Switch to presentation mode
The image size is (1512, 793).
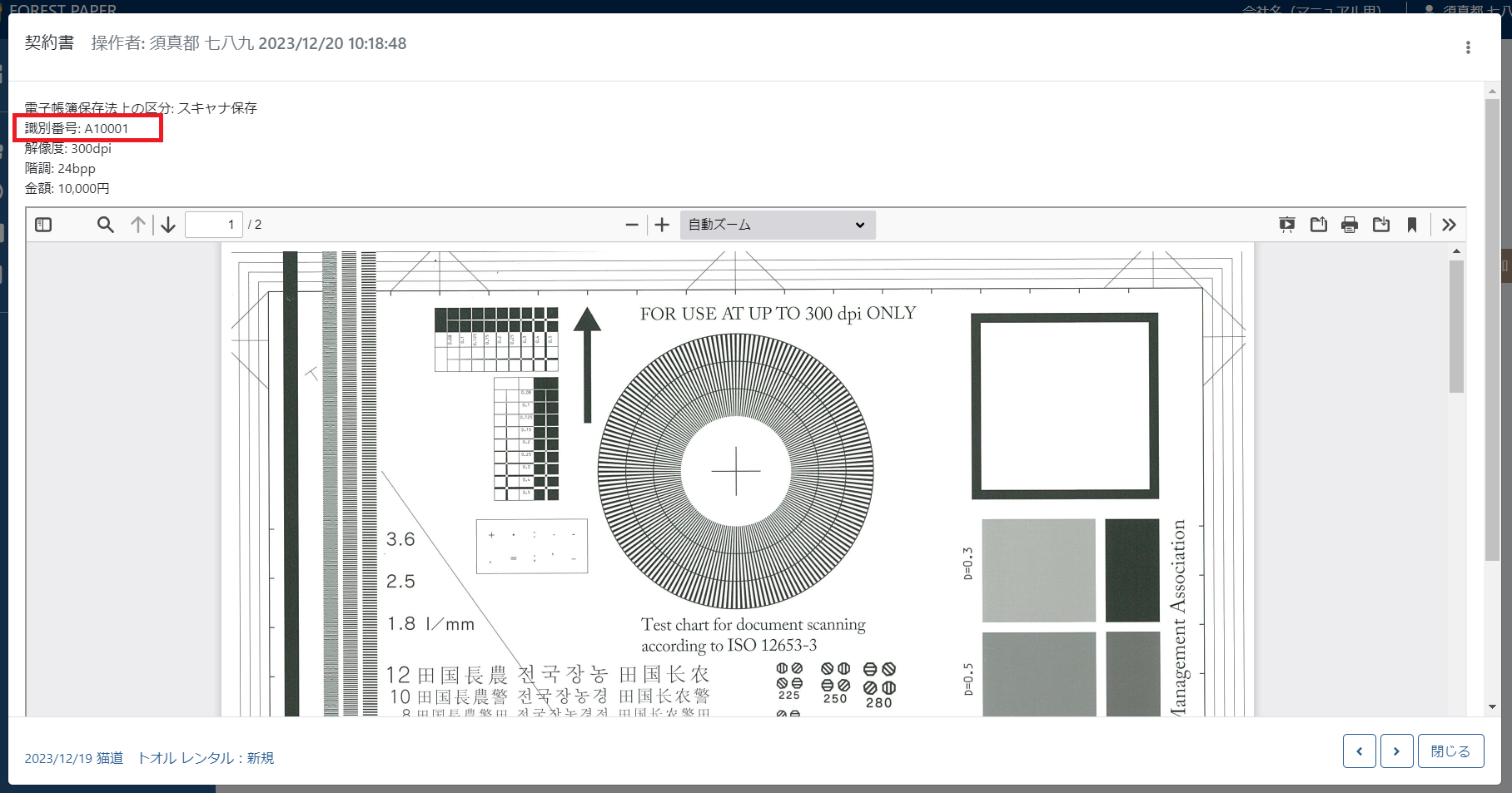(1287, 225)
